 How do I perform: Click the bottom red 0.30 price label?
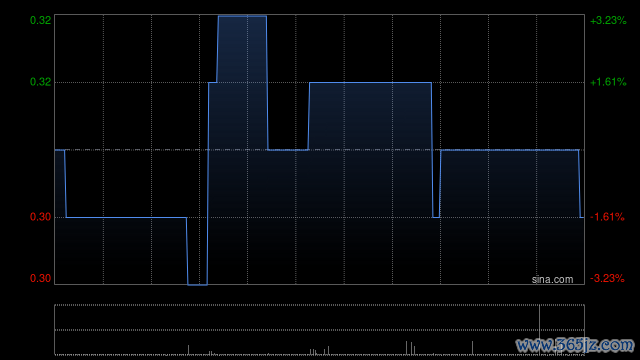click(40, 278)
